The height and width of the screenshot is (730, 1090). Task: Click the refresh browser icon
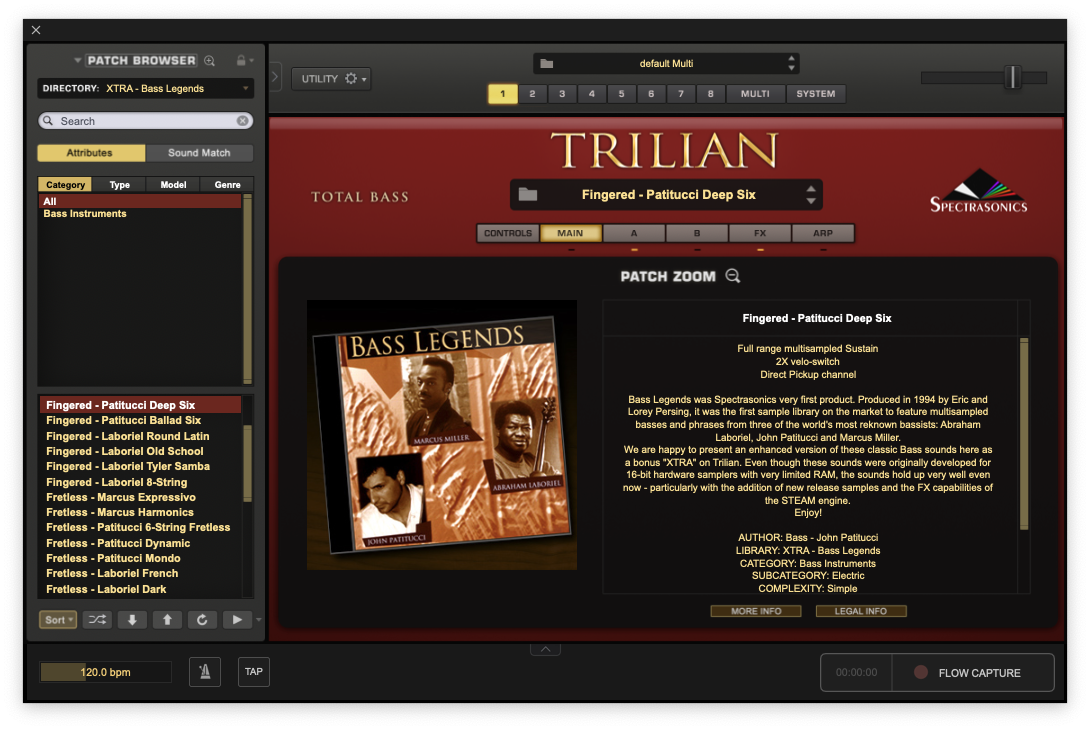click(202, 619)
